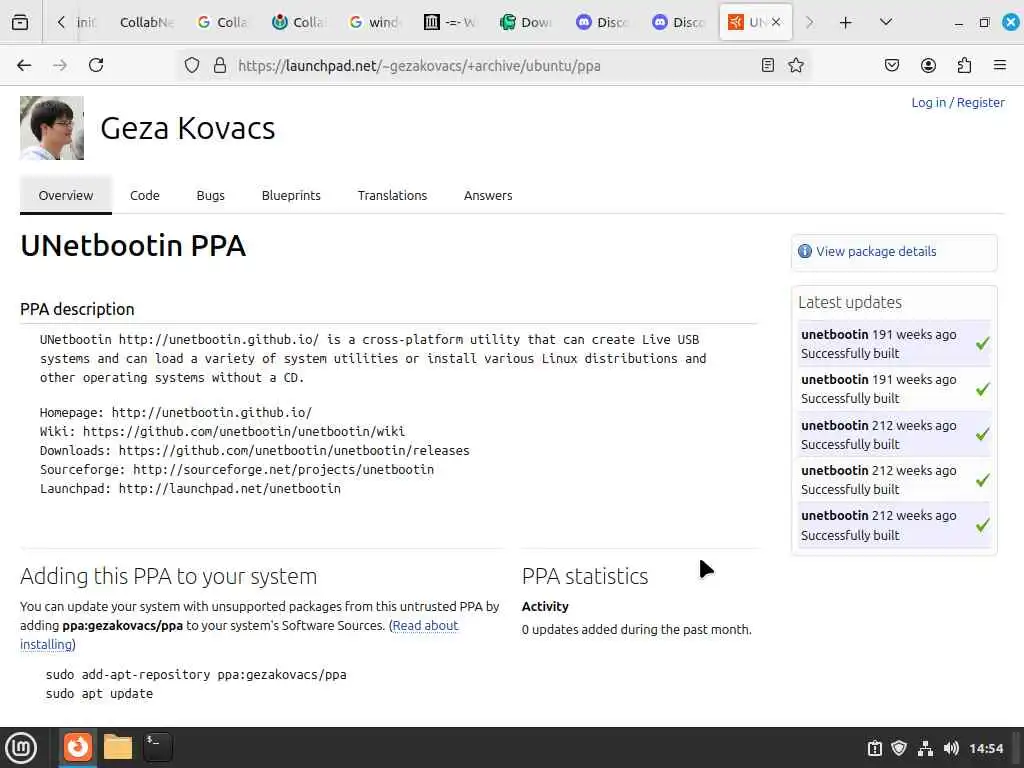This screenshot has height=768, width=1024.
Task: Click the bold ppa:gezakovacs/ppa text
Action: [x=123, y=625]
